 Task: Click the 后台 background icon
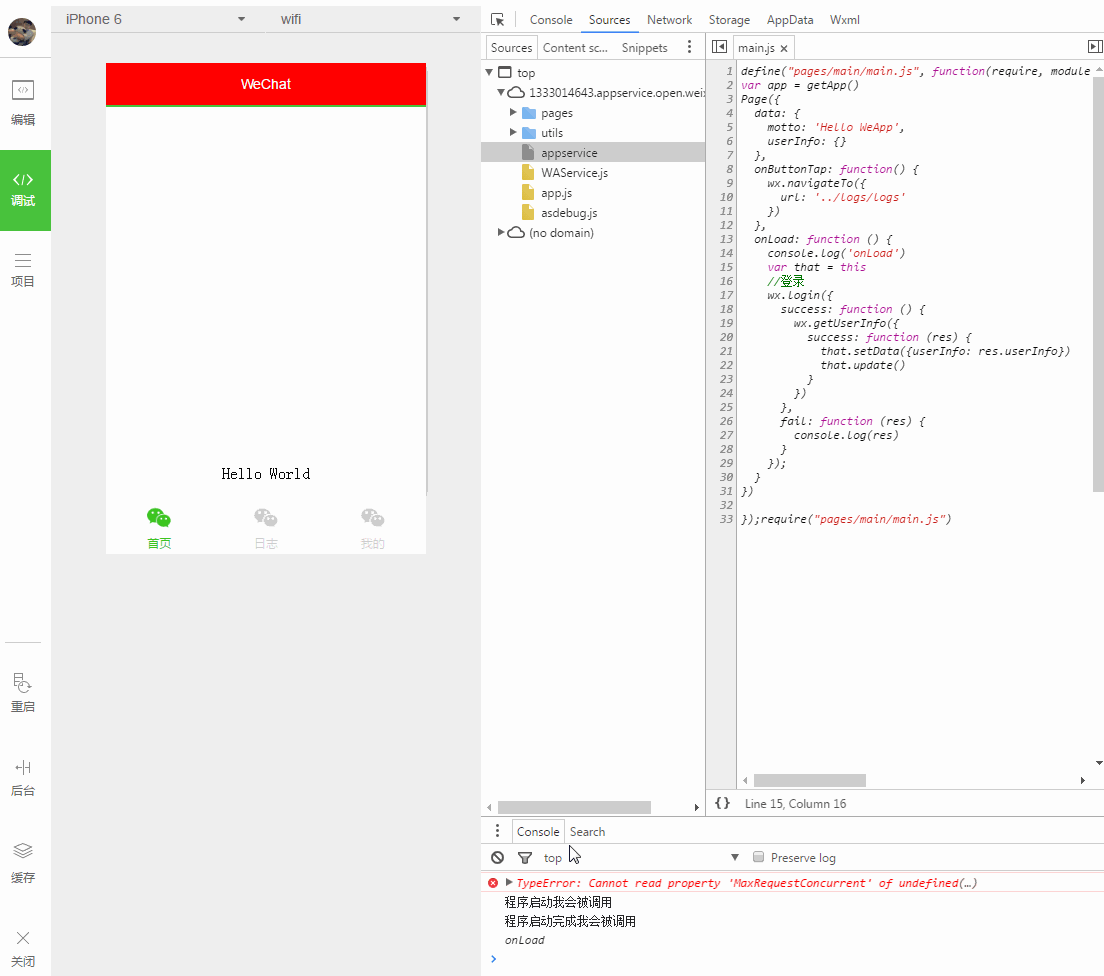[23, 768]
